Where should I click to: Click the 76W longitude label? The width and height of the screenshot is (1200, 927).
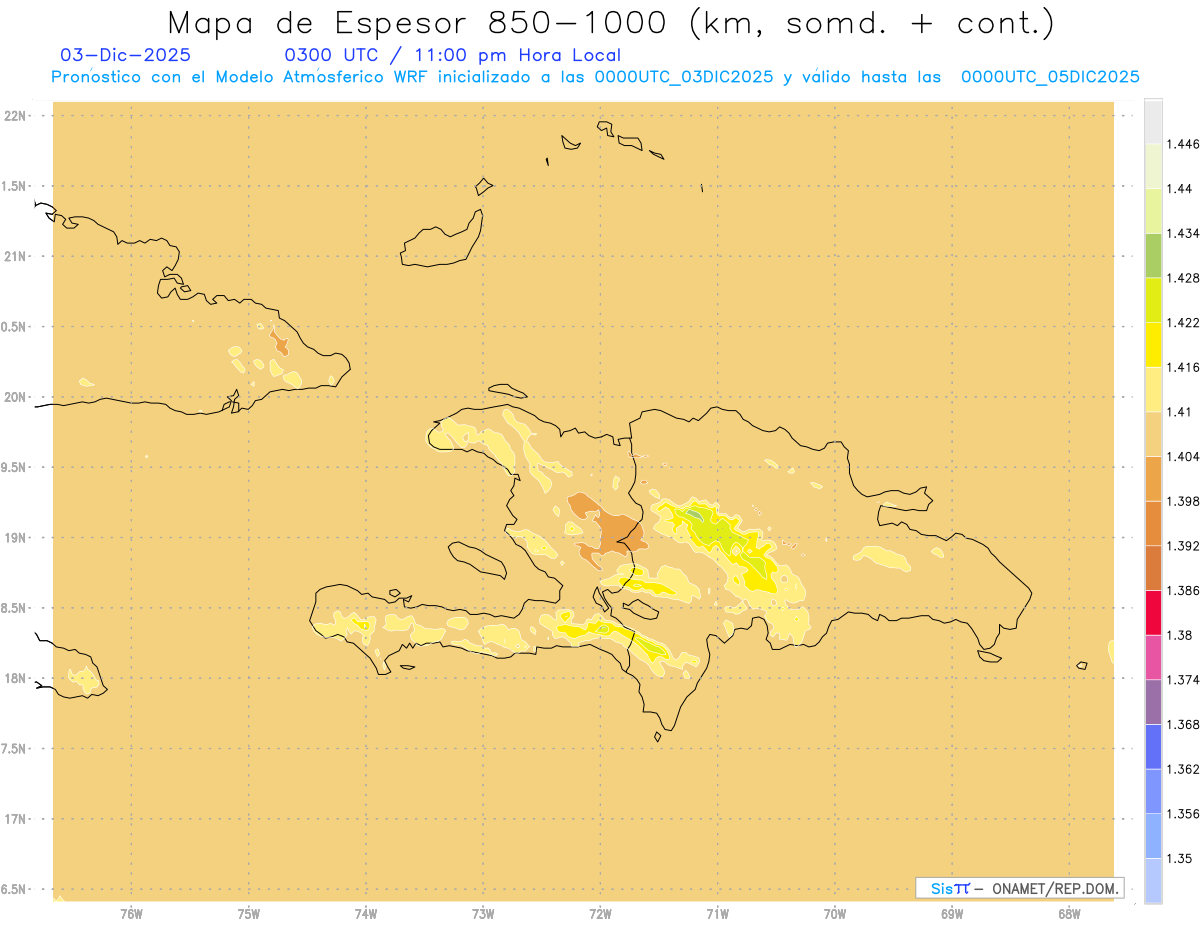pyautogui.click(x=131, y=913)
